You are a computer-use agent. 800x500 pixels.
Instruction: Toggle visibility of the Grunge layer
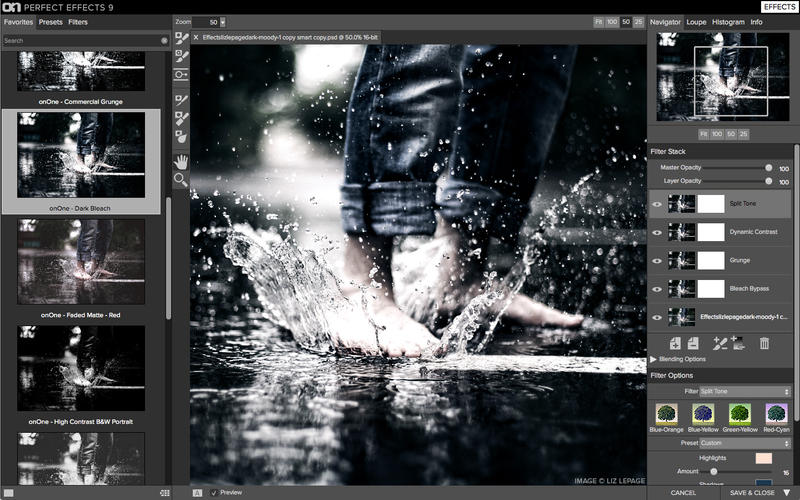[x=657, y=260]
